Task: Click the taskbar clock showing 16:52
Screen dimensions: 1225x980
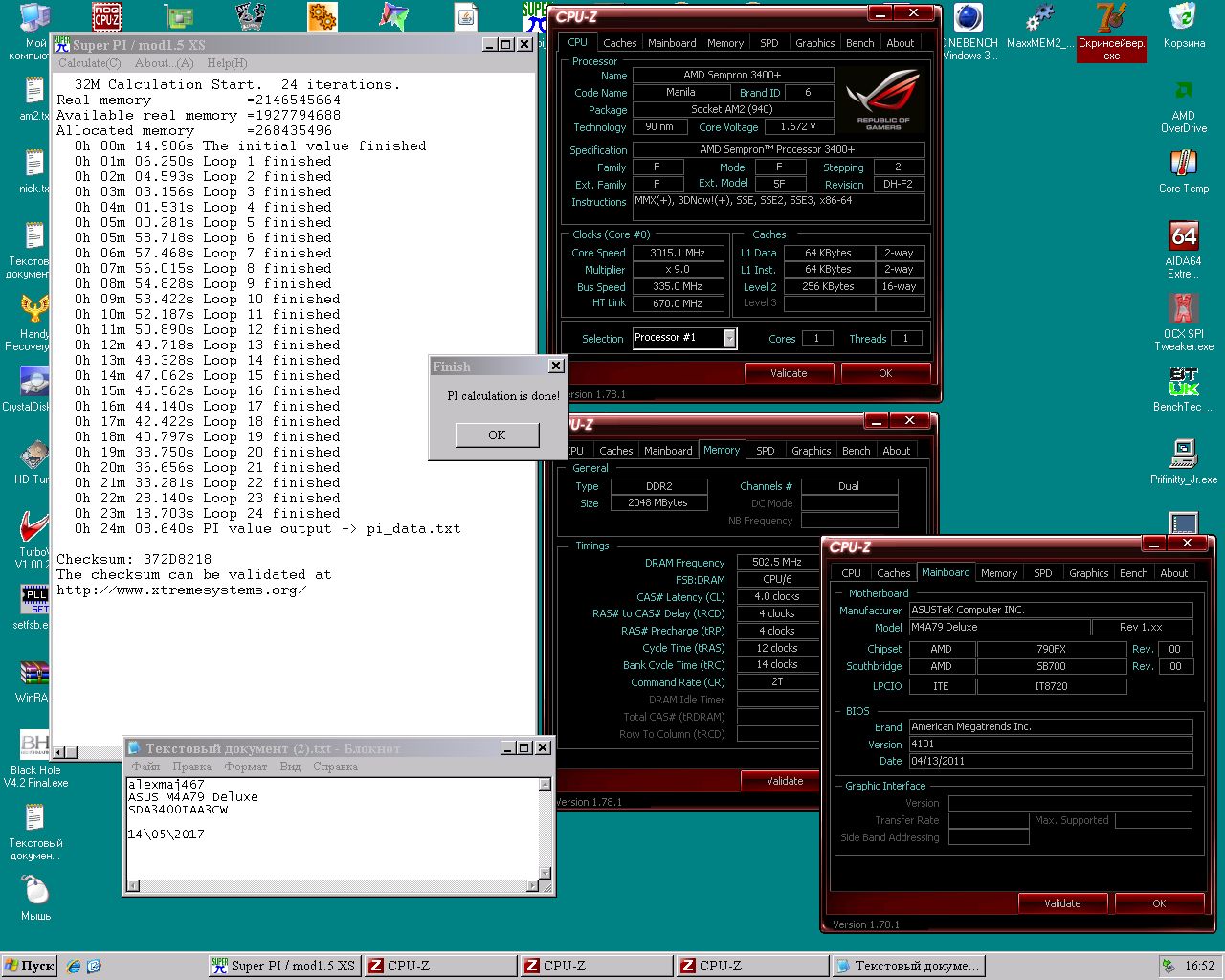Action: 1198,966
